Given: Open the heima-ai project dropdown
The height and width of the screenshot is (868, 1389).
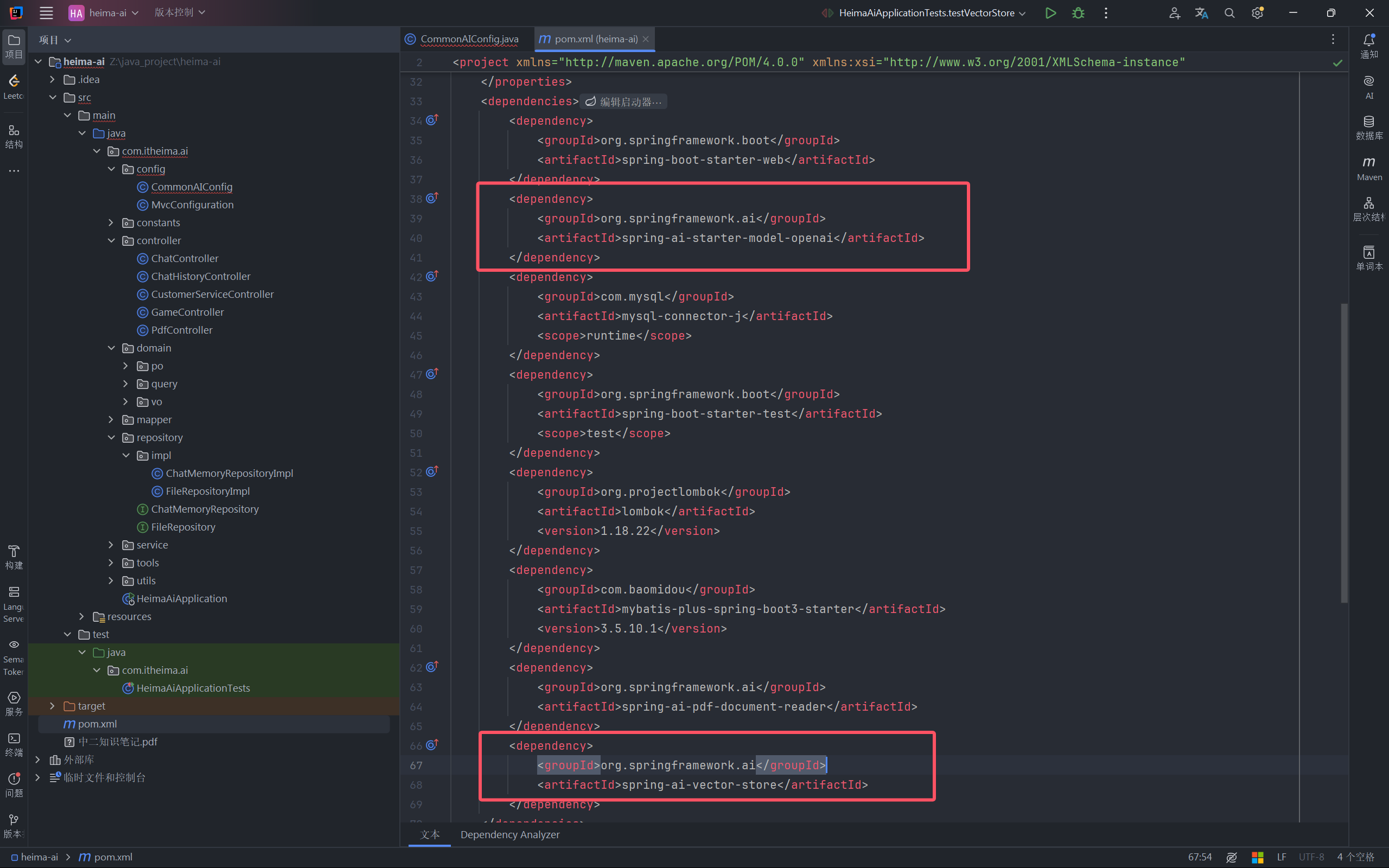Looking at the screenshot, I should (104, 12).
